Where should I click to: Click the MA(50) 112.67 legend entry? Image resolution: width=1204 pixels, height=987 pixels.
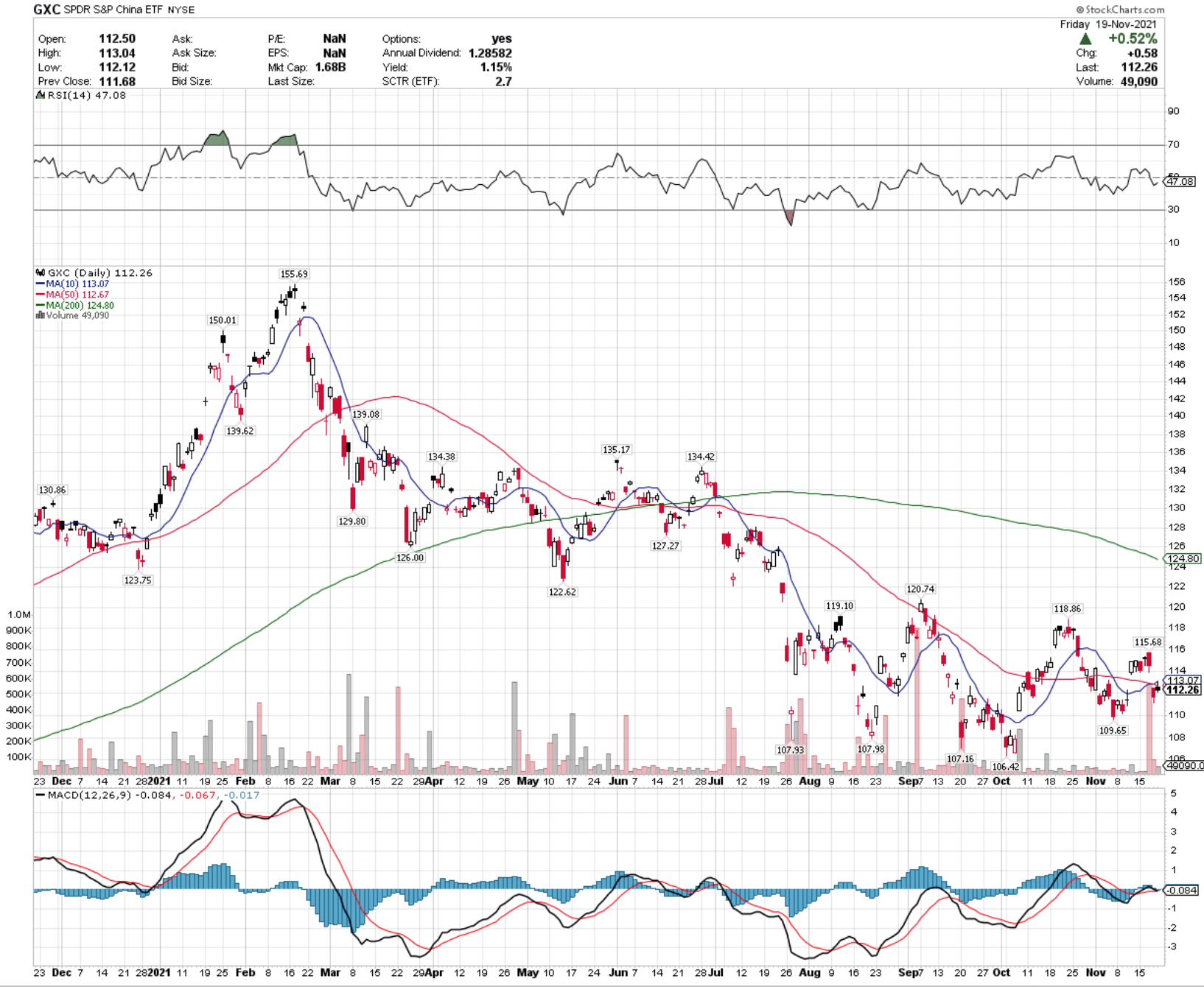77,295
